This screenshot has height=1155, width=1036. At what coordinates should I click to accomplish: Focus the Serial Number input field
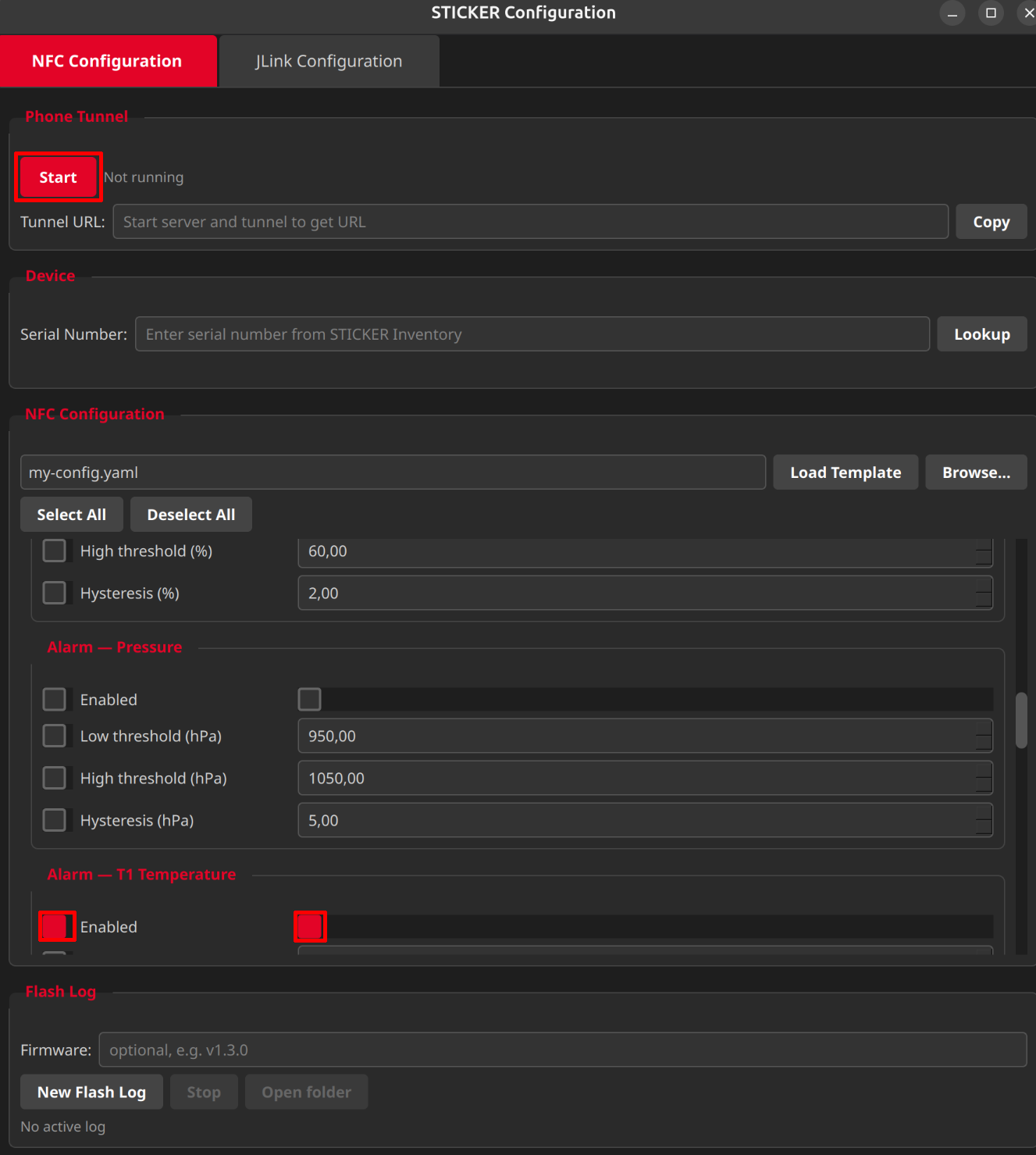click(x=532, y=334)
